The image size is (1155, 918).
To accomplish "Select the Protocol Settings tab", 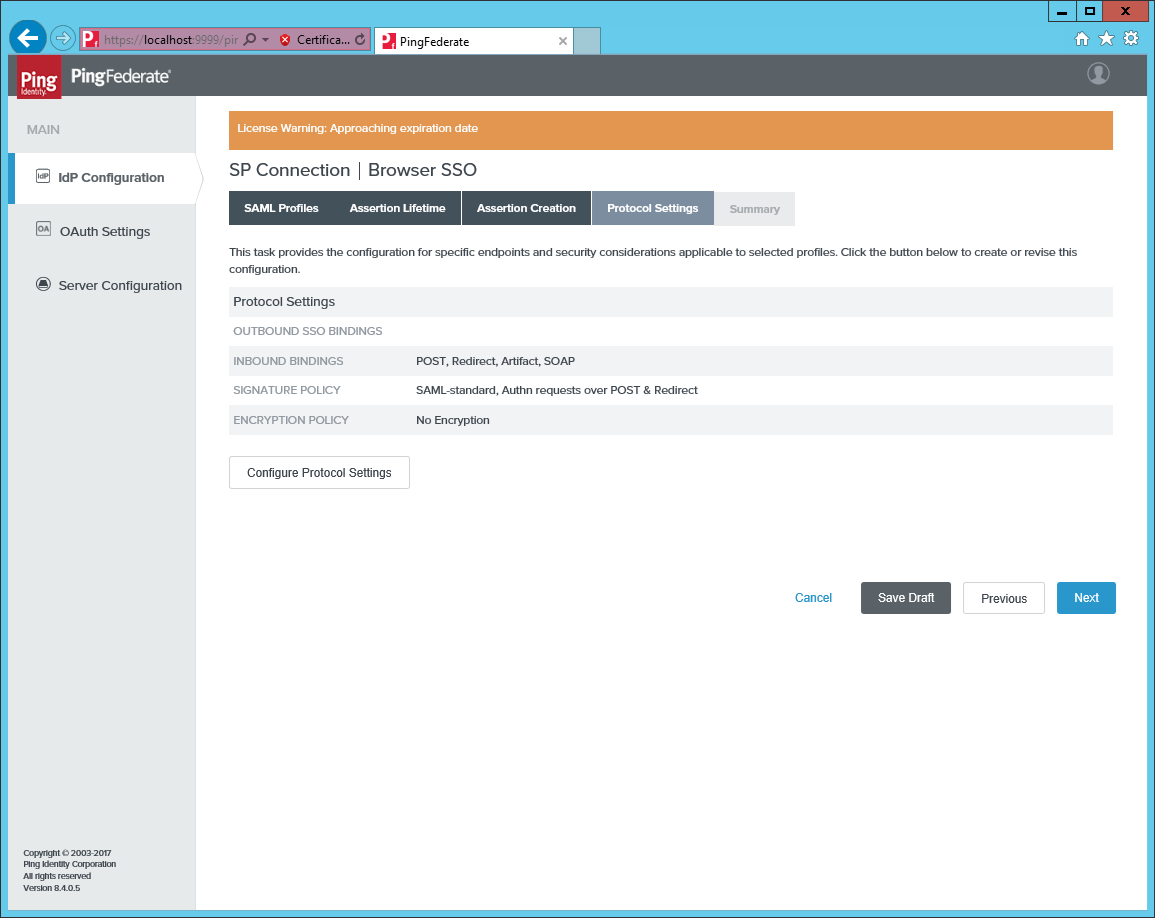I will coord(653,209).
